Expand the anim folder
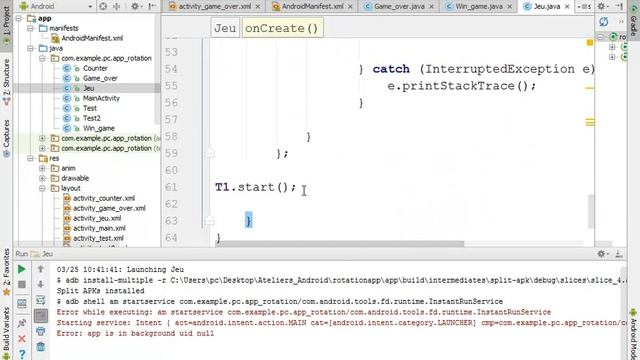 point(42,168)
